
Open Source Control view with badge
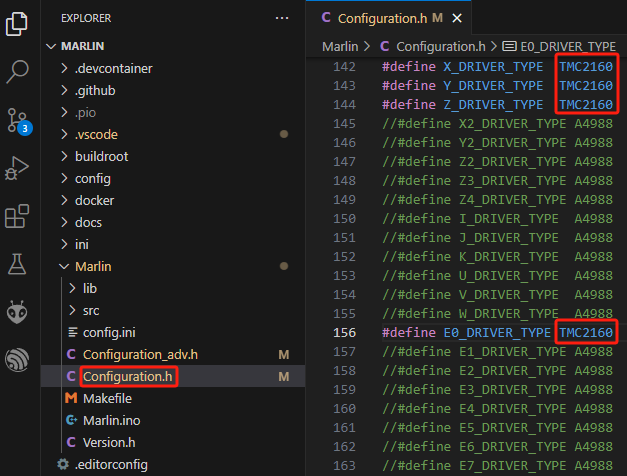[x=18, y=120]
